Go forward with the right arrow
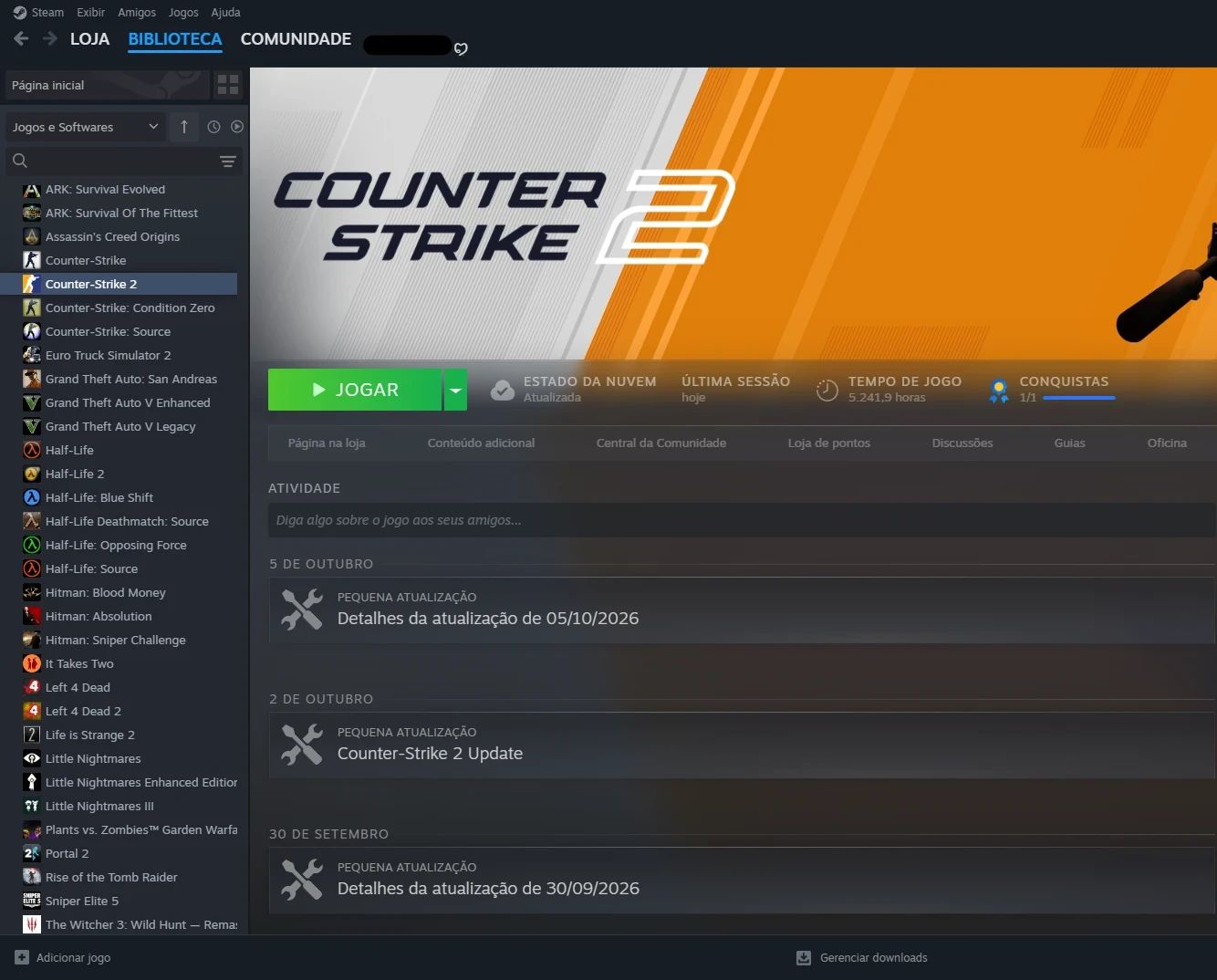1217x980 pixels. (x=50, y=39)
